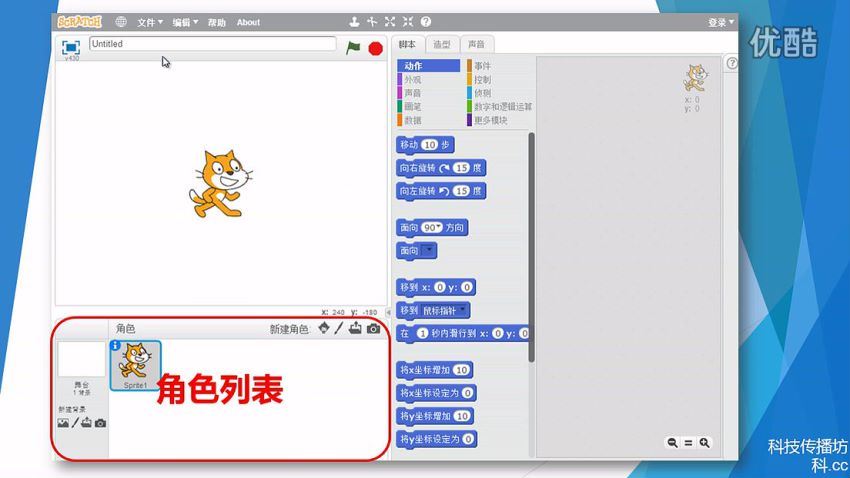The height and width of the screenshot is (478, 850).
Task: Select the Sprite1 thumbnail
Action: coord(136,365)
